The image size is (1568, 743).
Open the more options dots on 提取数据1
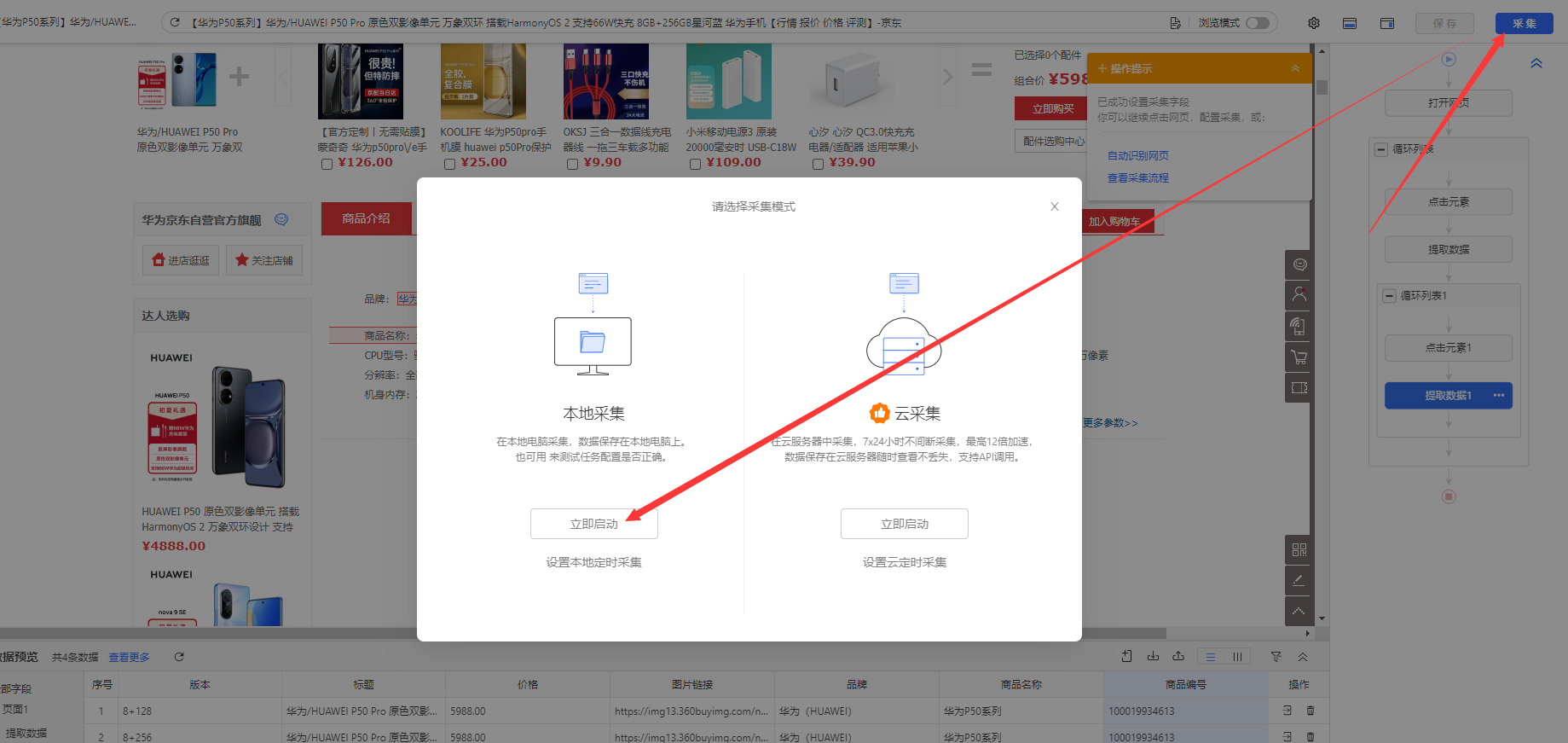tap(1499, 395)
